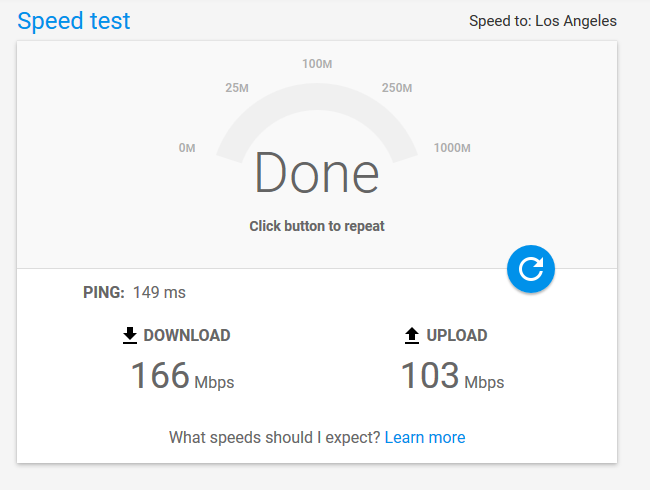
Task: Click the 25M gauge label
Action: point(237,88)
